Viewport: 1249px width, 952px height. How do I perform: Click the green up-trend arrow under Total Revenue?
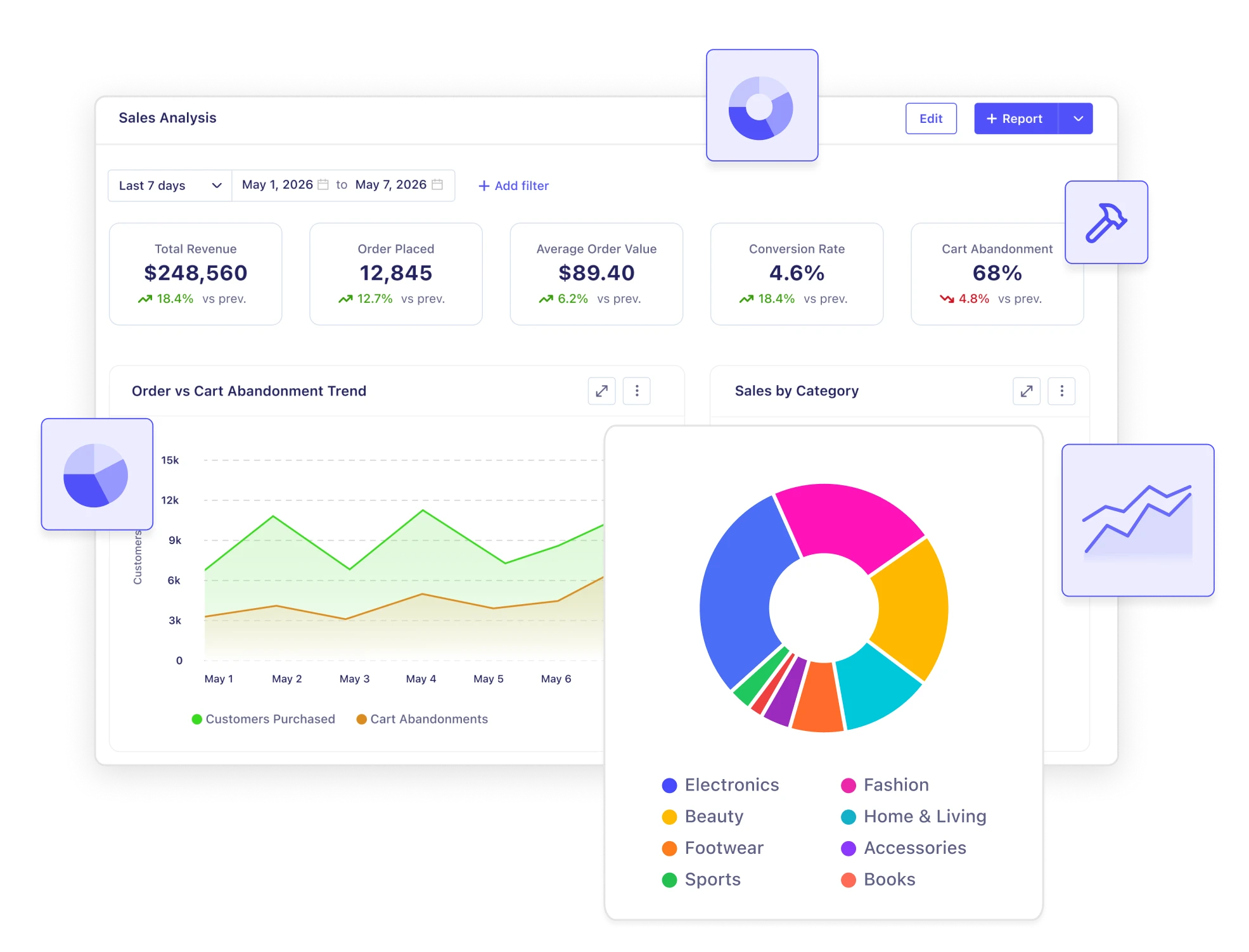coord(145,299)
